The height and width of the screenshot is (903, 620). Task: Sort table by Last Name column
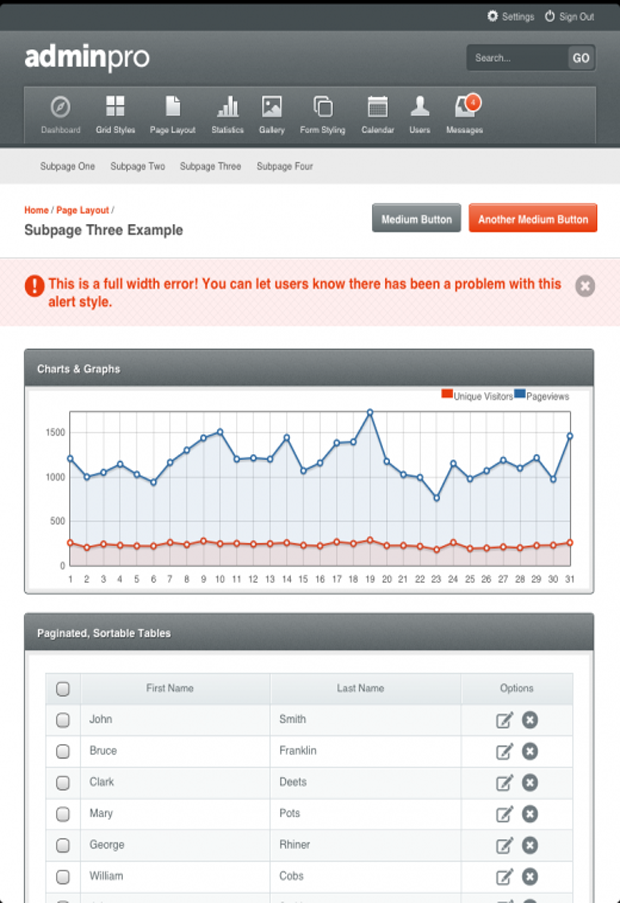click(360, 688)
